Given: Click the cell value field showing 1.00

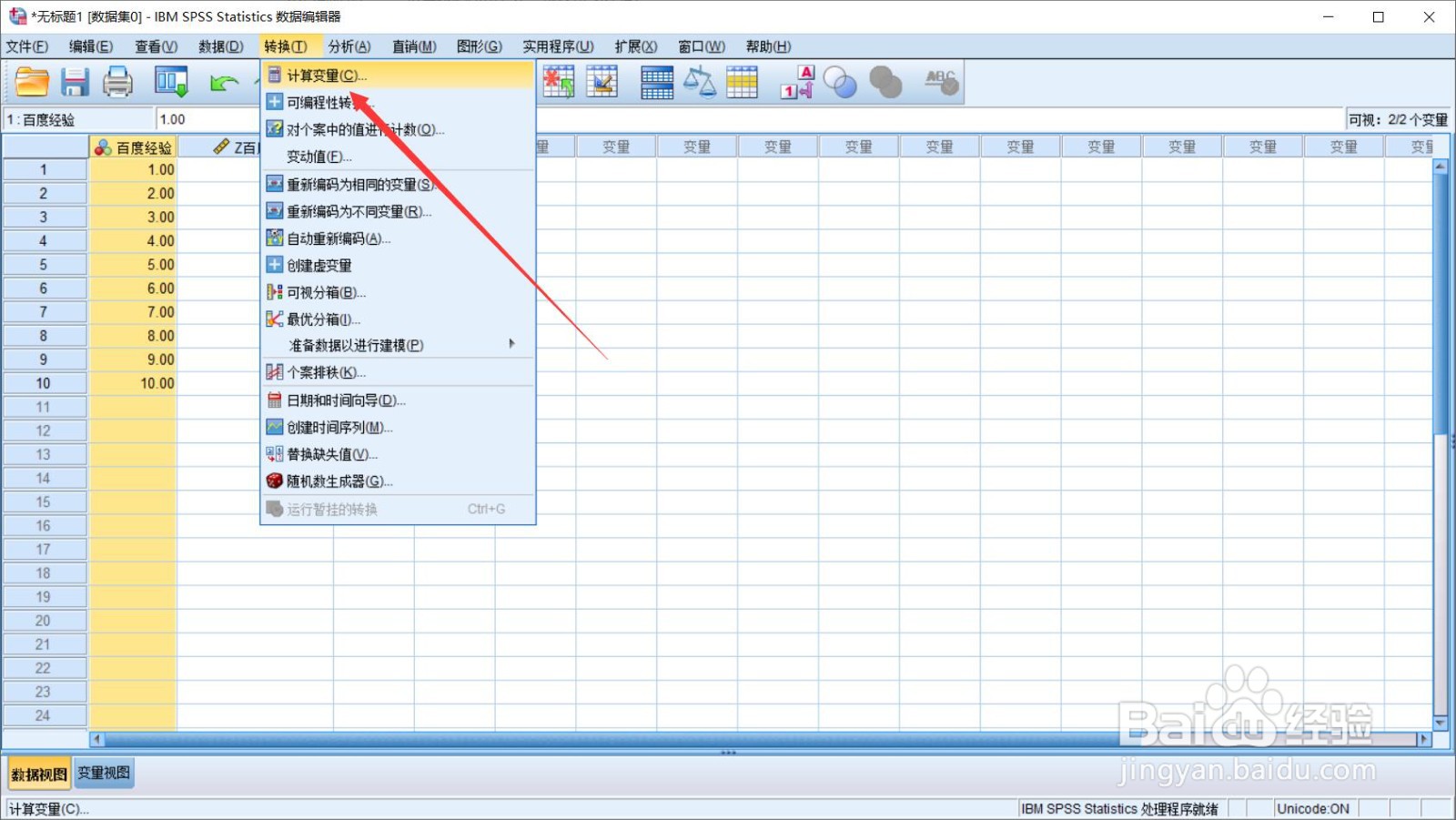Looking at the screenshot, I should pos(751,119).
